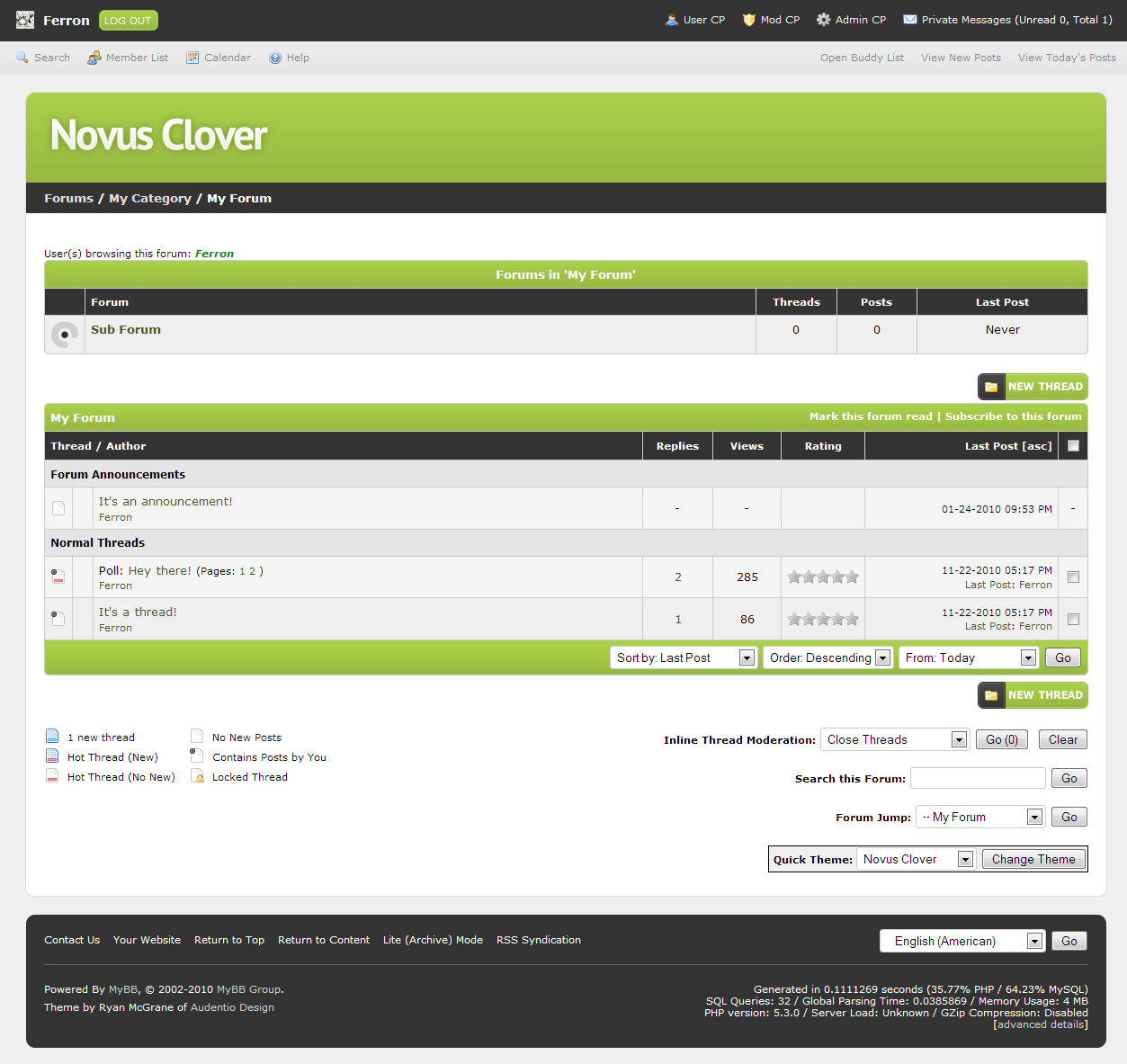Open the Sub Forum link
This screenshot has height=1064, width=1127.
tap(126, 330)
